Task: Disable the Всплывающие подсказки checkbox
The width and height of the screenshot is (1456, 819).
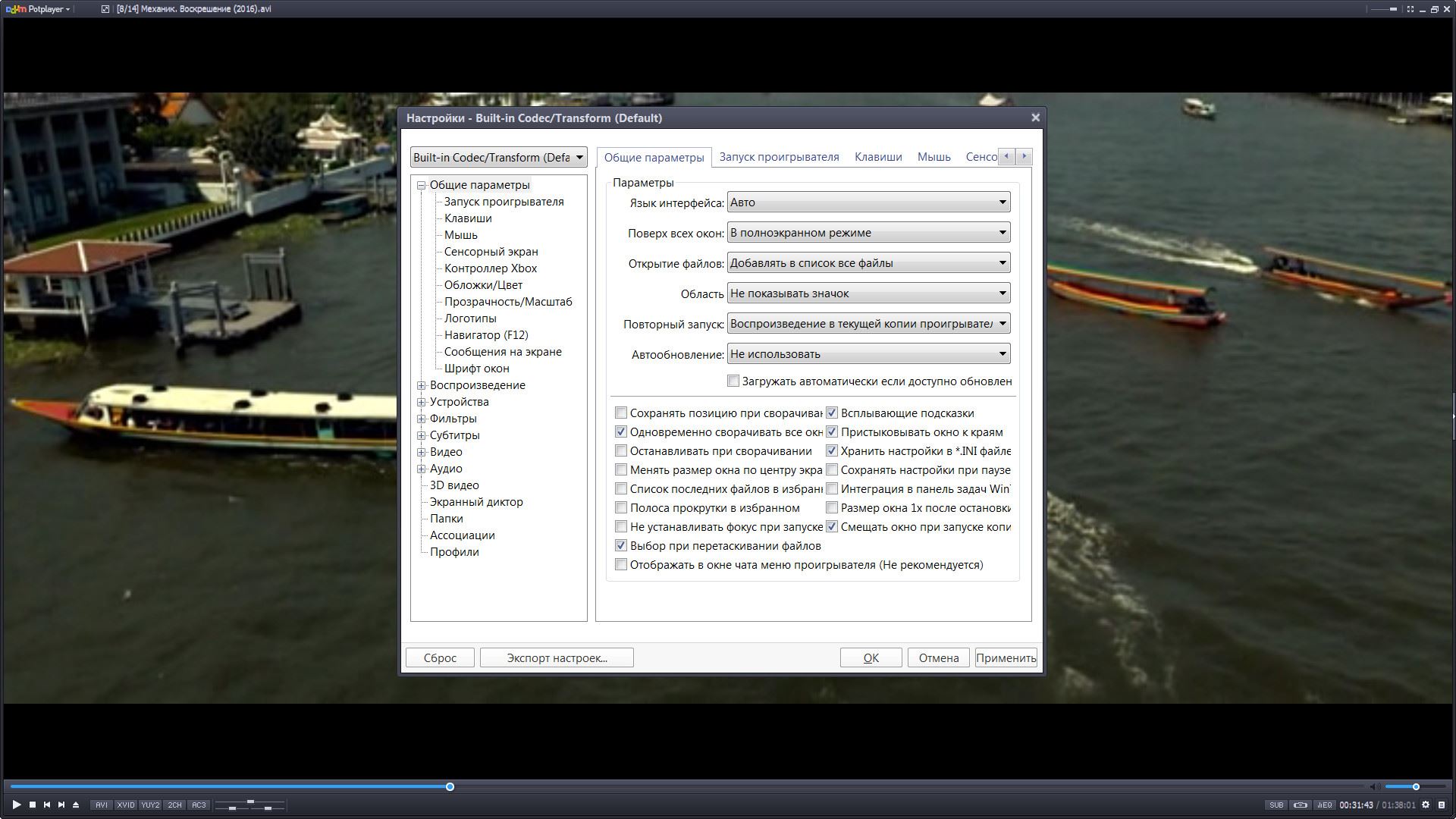Action: [832, 413]
